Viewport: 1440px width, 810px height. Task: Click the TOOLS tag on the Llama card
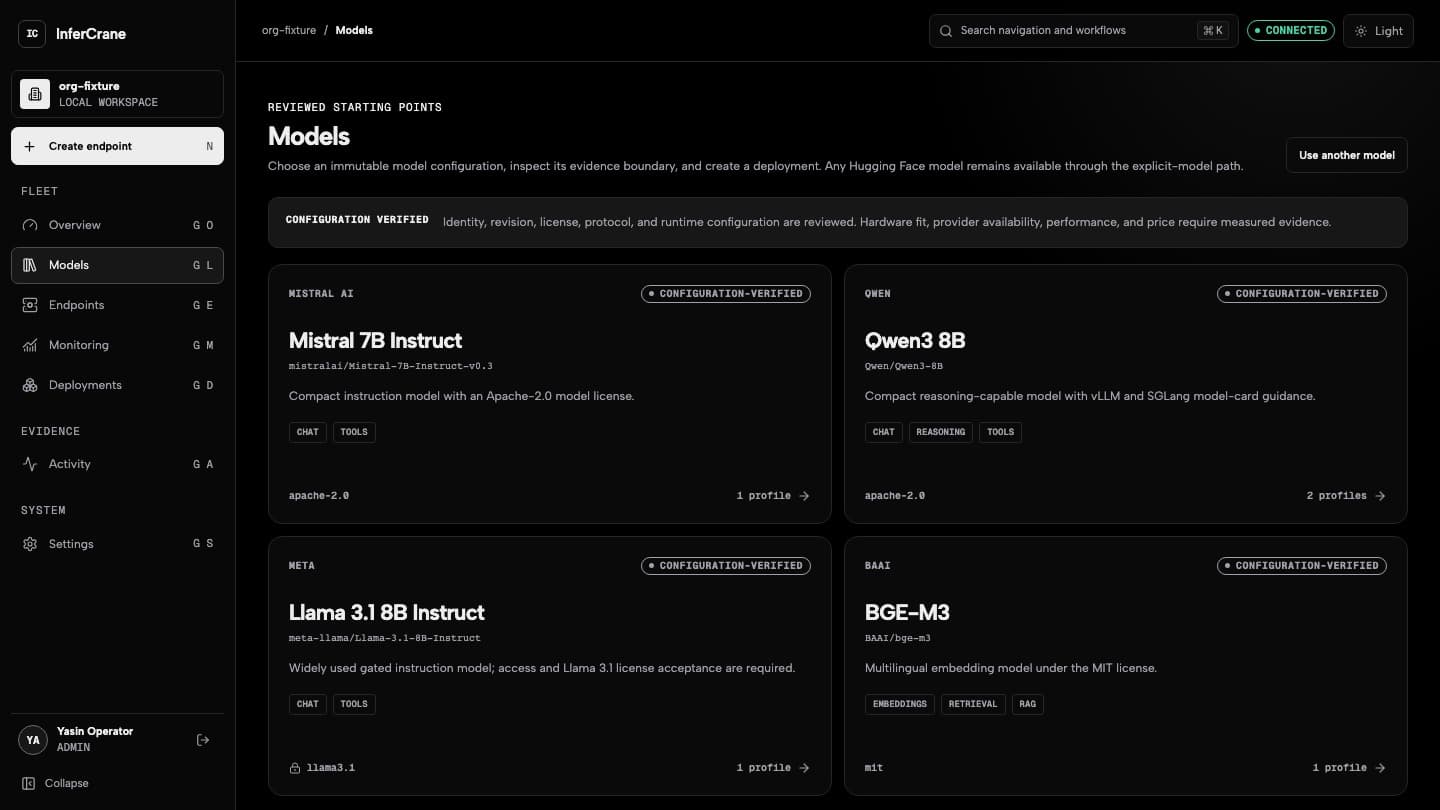(354, 704)
